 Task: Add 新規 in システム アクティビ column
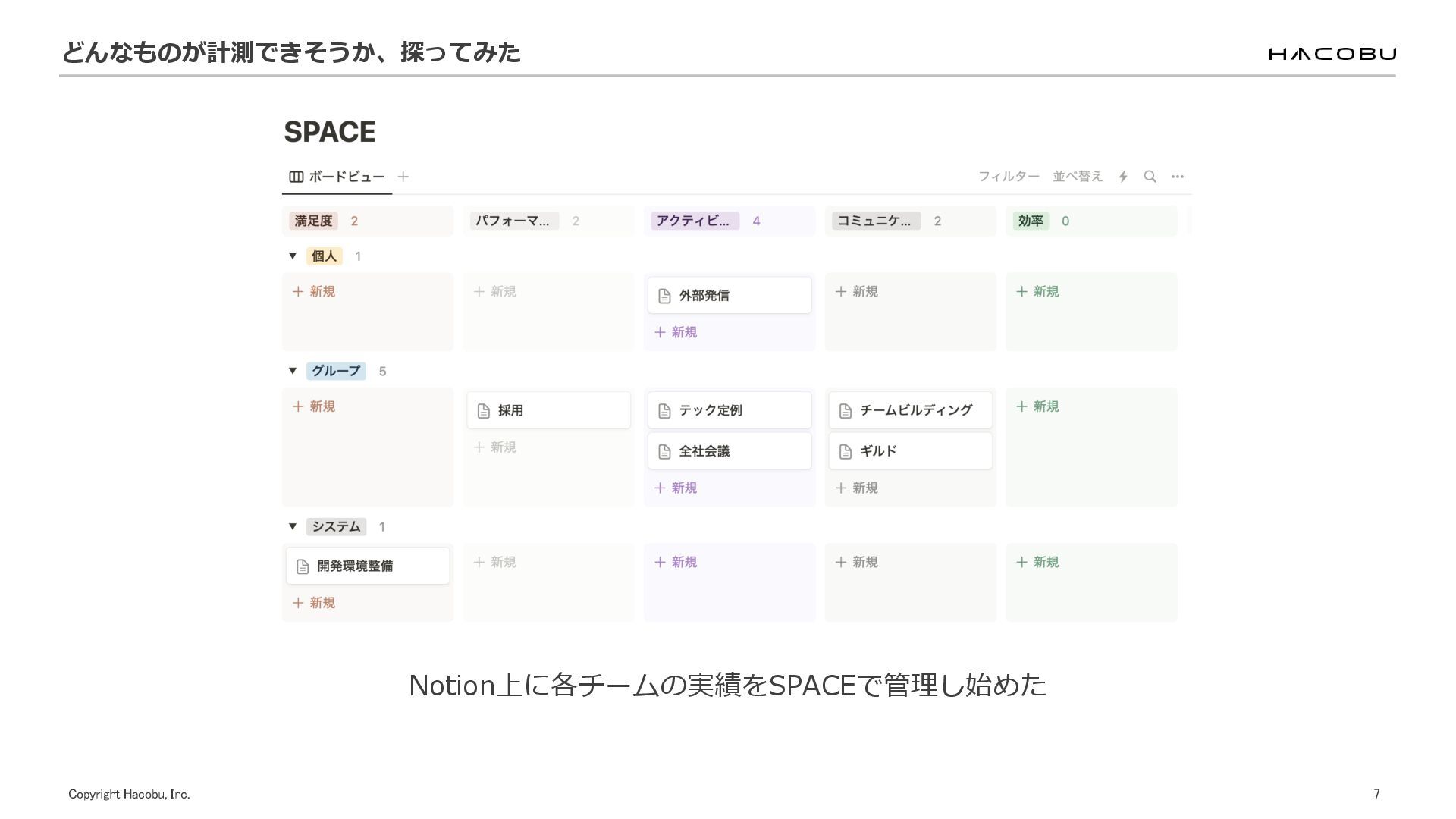676,562
